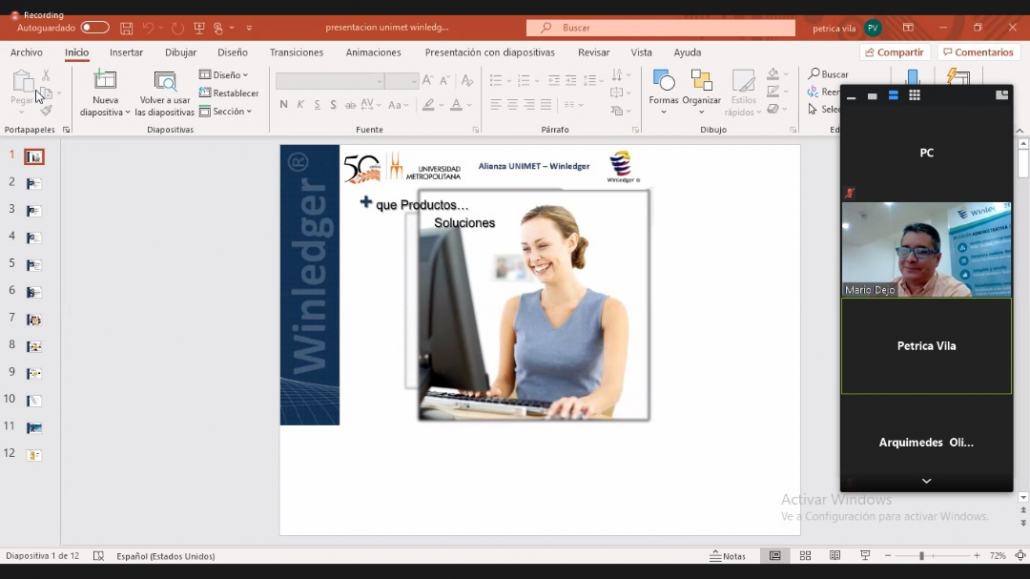
Task: Open the Formas shapes gallery
Action: (x=663, y=93)
